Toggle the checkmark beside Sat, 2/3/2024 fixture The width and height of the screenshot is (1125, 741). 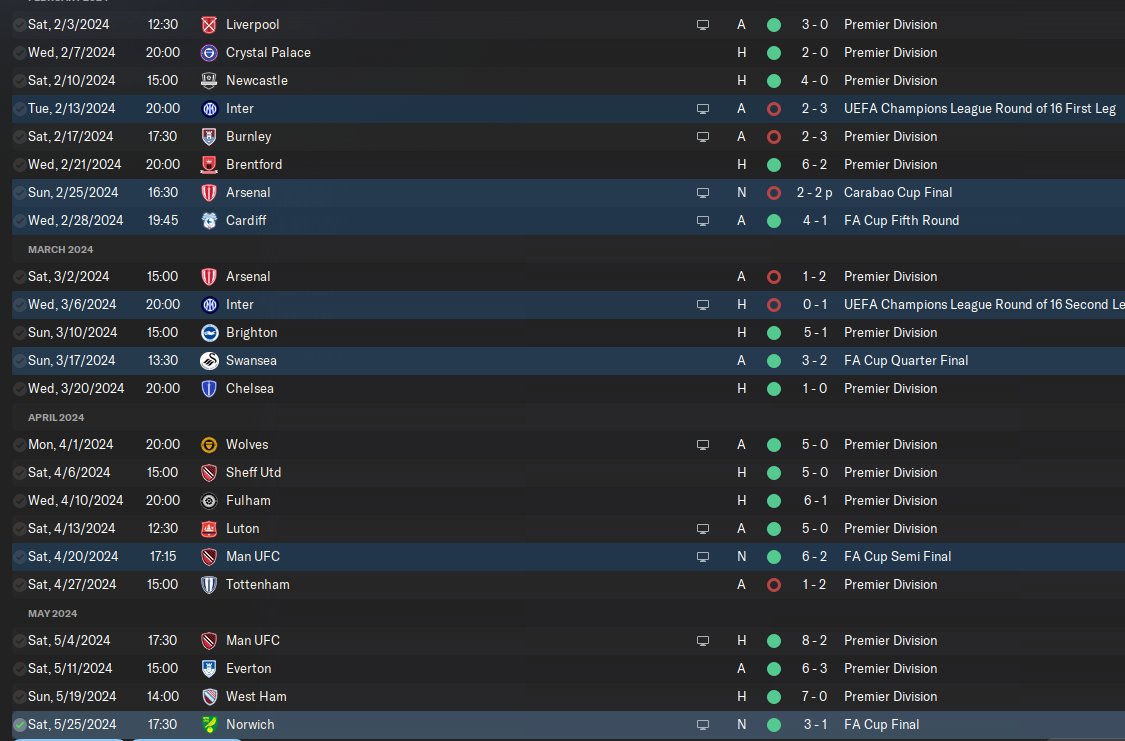pyautogui.click(x=19, y=25)
